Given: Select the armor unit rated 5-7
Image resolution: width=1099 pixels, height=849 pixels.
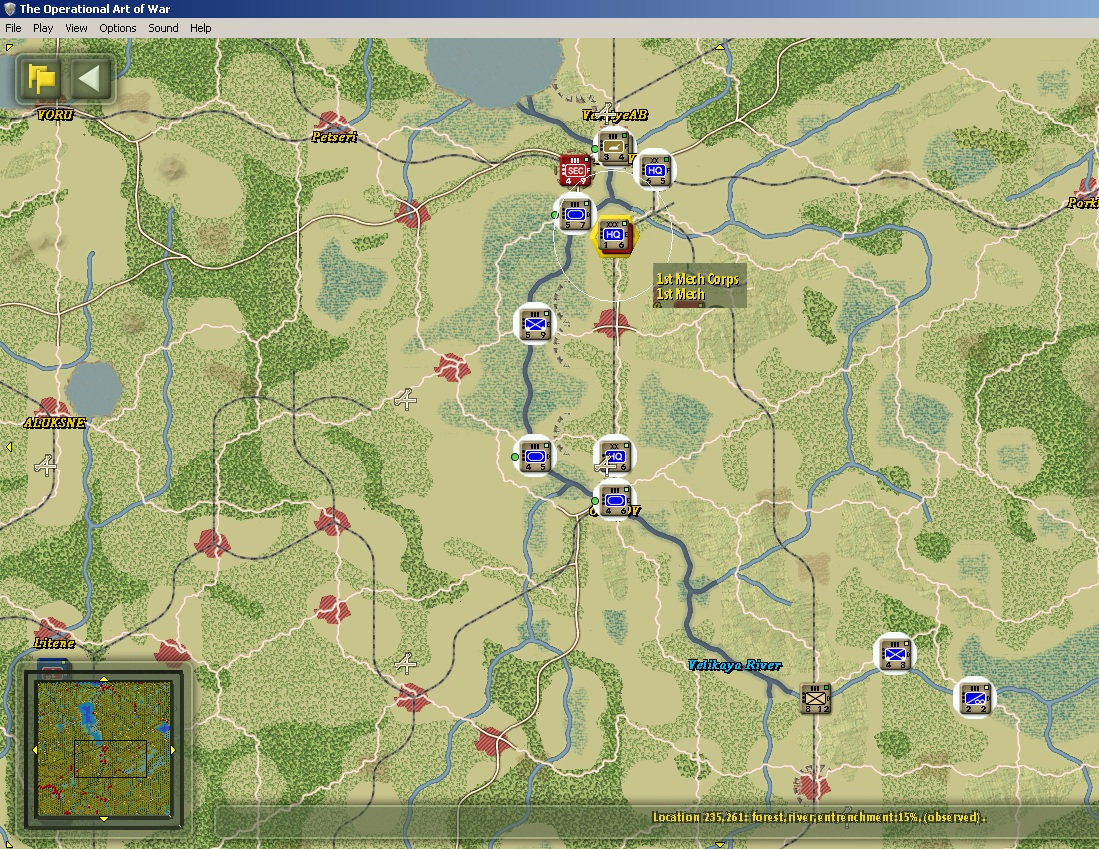Looking at the screenshot, I should pos(575,215).
